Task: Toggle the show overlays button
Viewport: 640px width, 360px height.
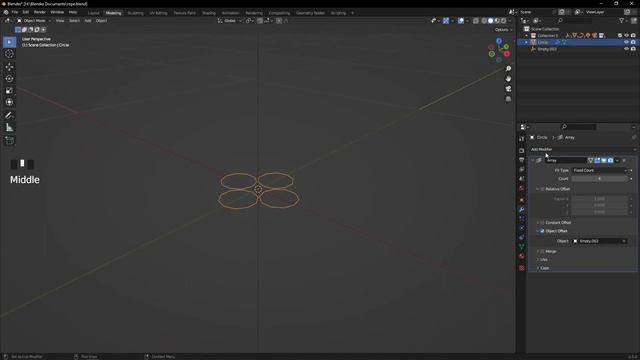Action: (x=461, y=20)
